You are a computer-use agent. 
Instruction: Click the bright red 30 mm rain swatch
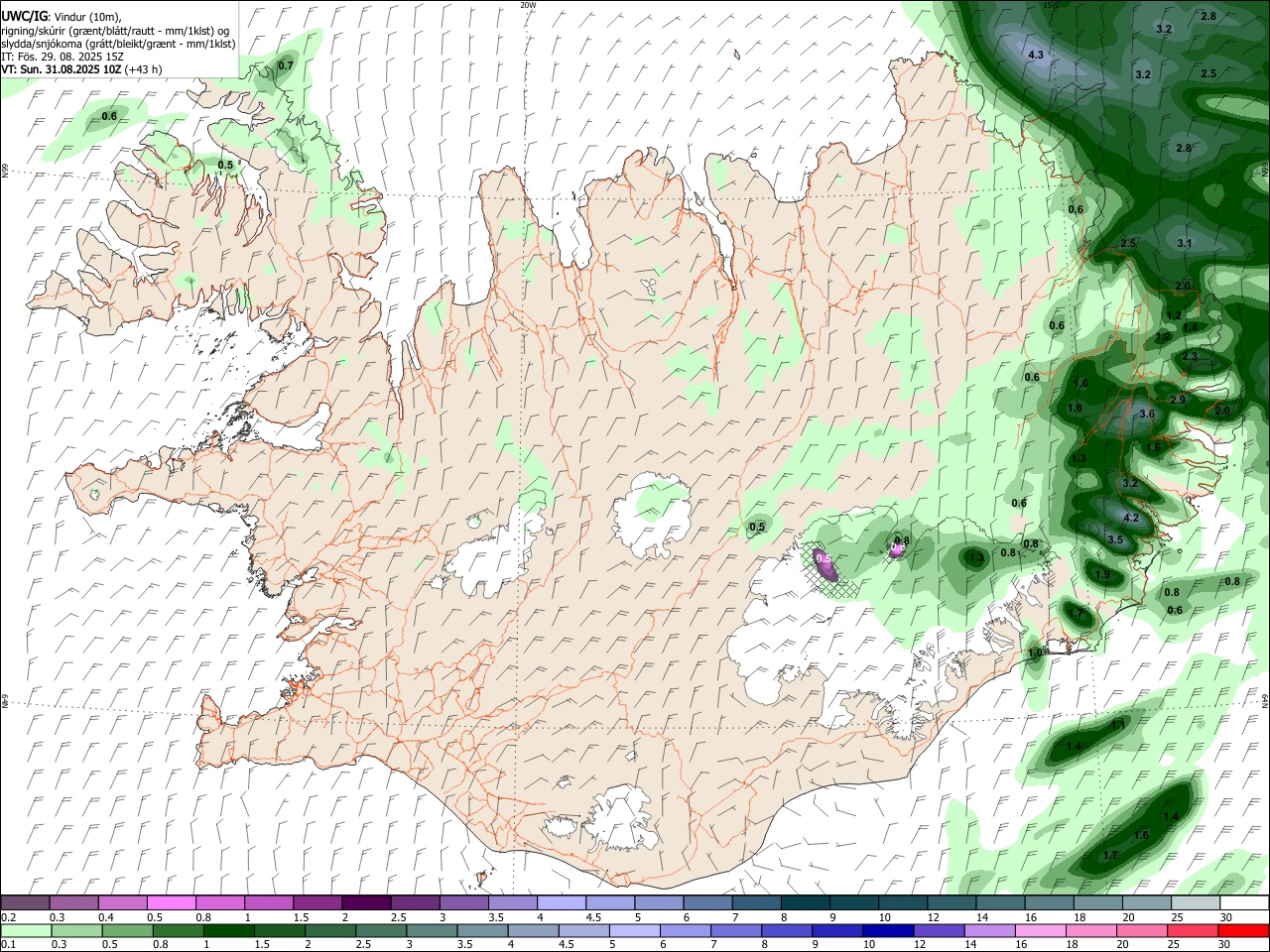tap(1243, 930)
